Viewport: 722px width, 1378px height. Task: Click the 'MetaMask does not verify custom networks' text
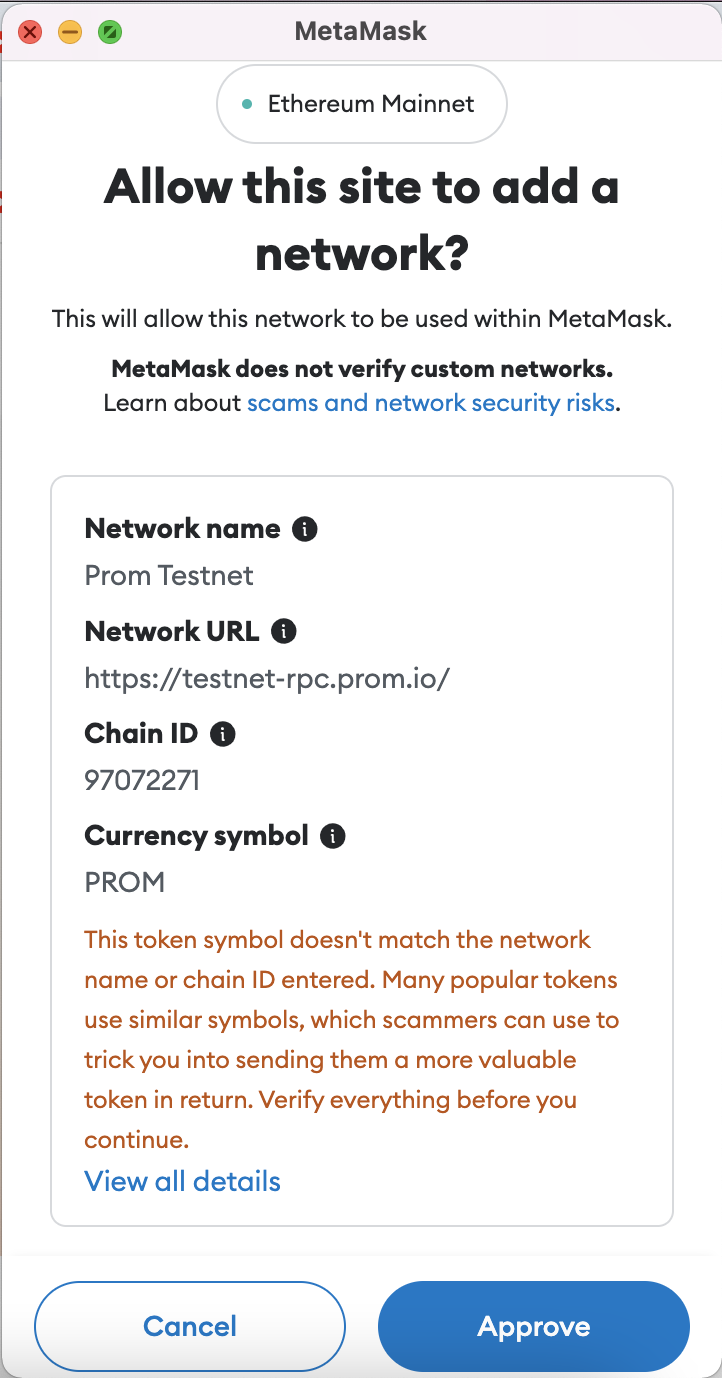point(361,369)
